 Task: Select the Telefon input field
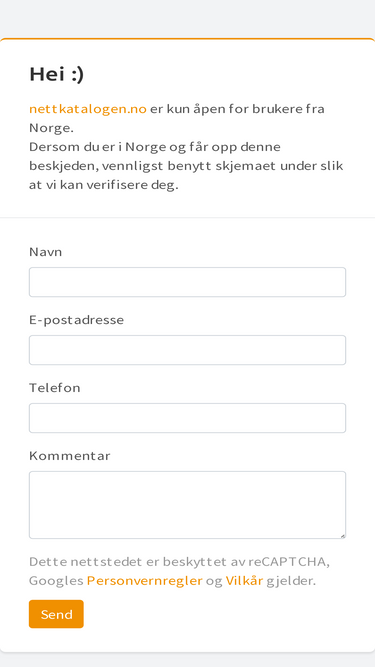187,418
